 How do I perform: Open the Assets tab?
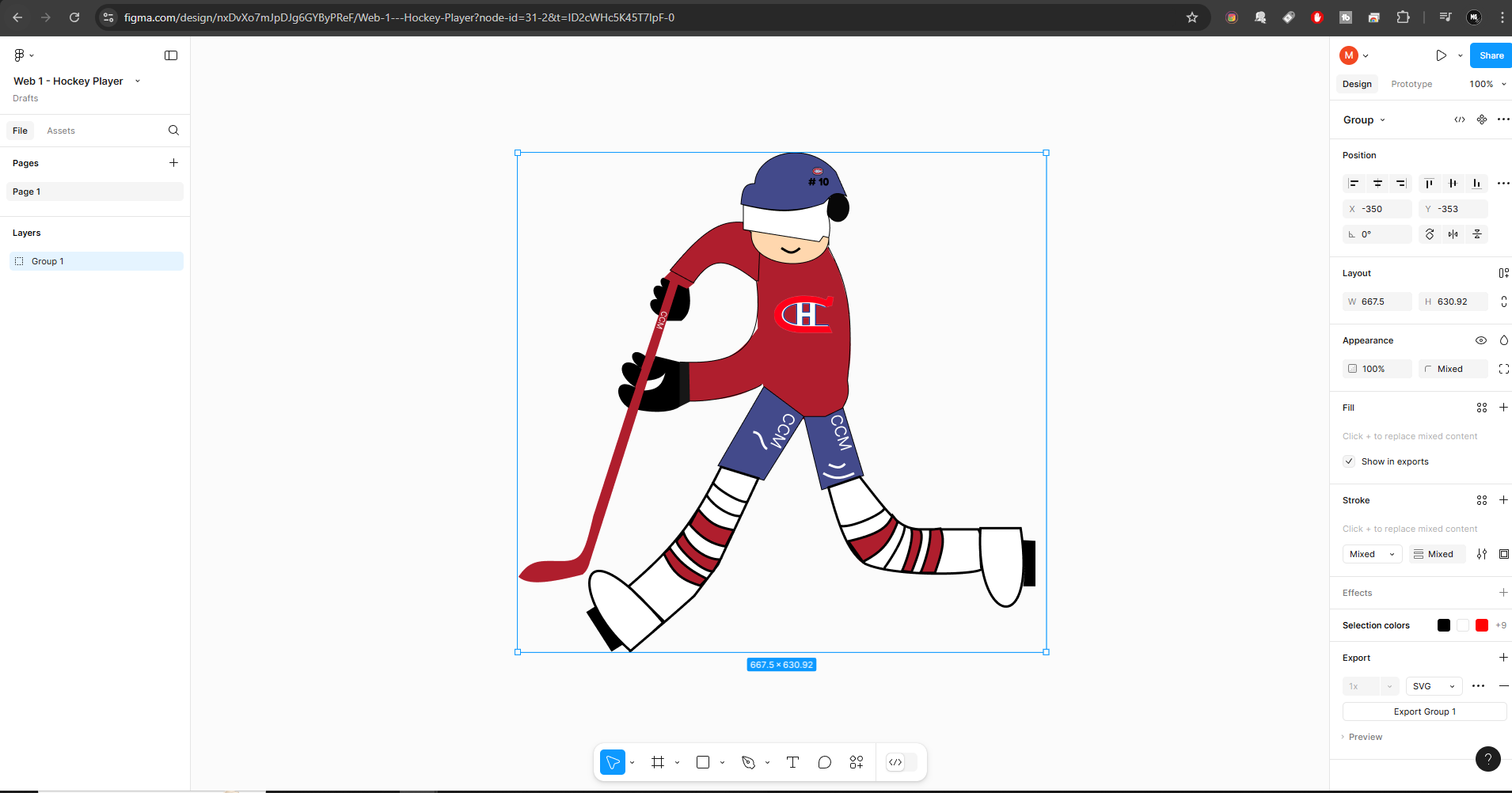pyautogui.click(x=61, y=131)
